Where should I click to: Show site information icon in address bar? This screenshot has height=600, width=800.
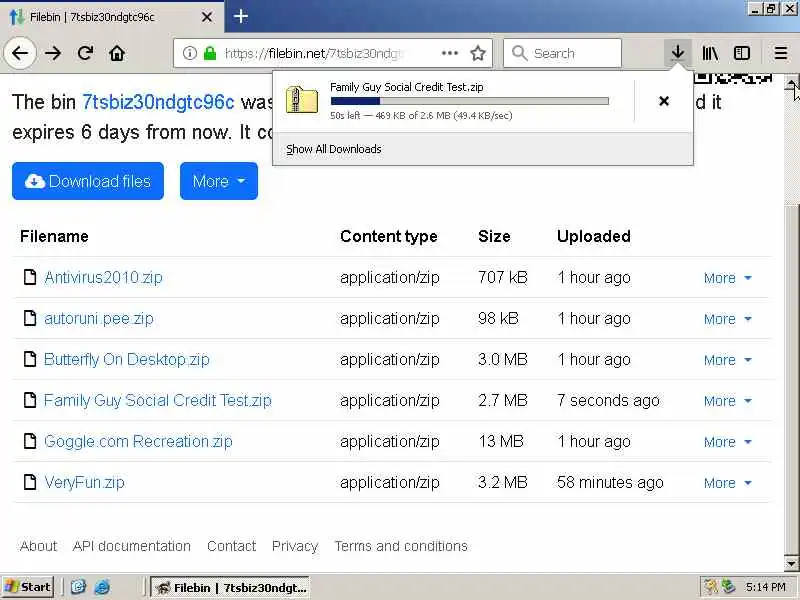(x=190, y=53)
